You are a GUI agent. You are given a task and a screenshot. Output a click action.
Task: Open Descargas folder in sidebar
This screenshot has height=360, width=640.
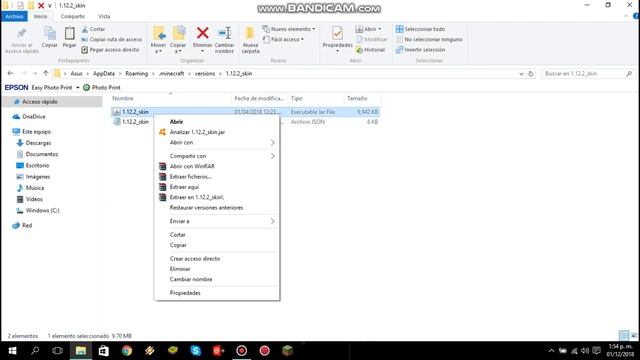34,143
